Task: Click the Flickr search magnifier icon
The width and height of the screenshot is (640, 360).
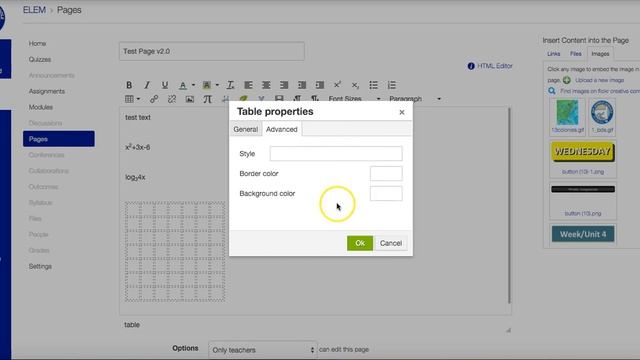Action: coord(552,91)
